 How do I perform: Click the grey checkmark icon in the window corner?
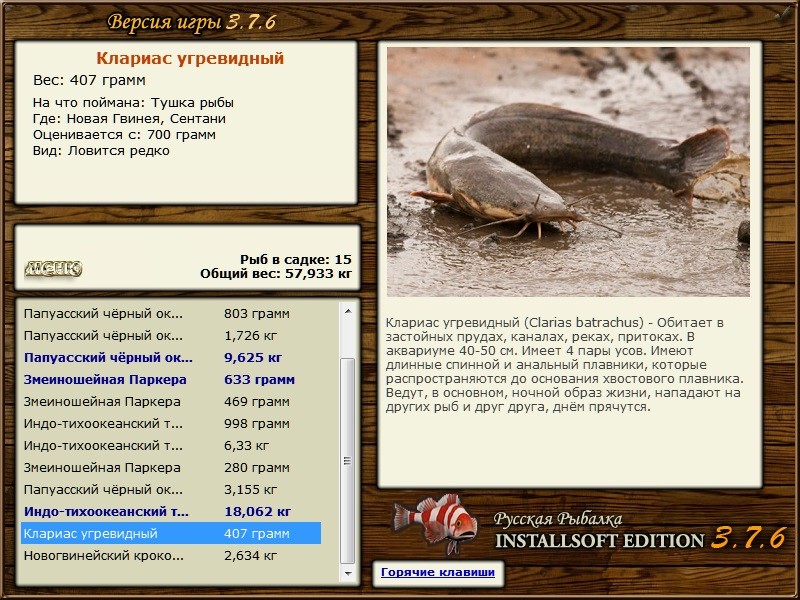(781, 15)
